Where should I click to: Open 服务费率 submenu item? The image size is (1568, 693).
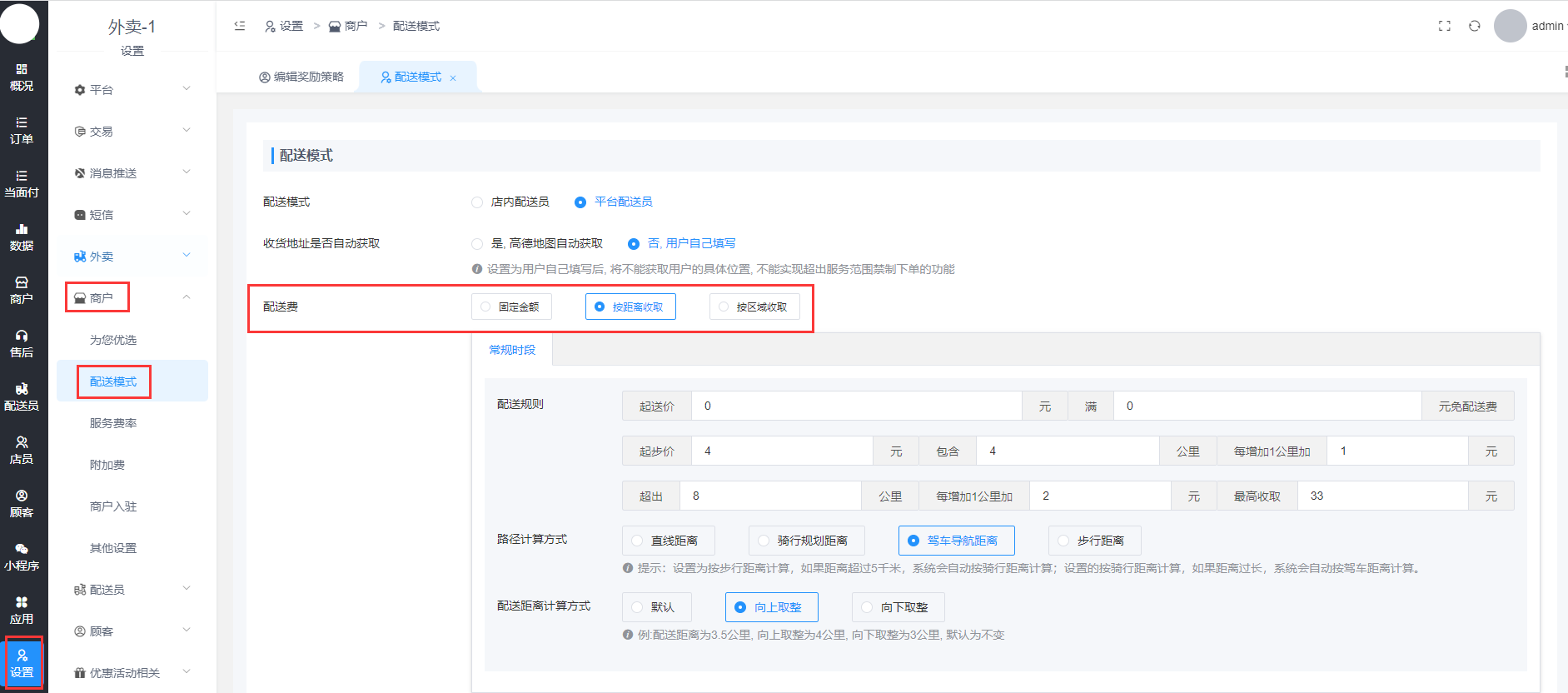tap(113, 423)
